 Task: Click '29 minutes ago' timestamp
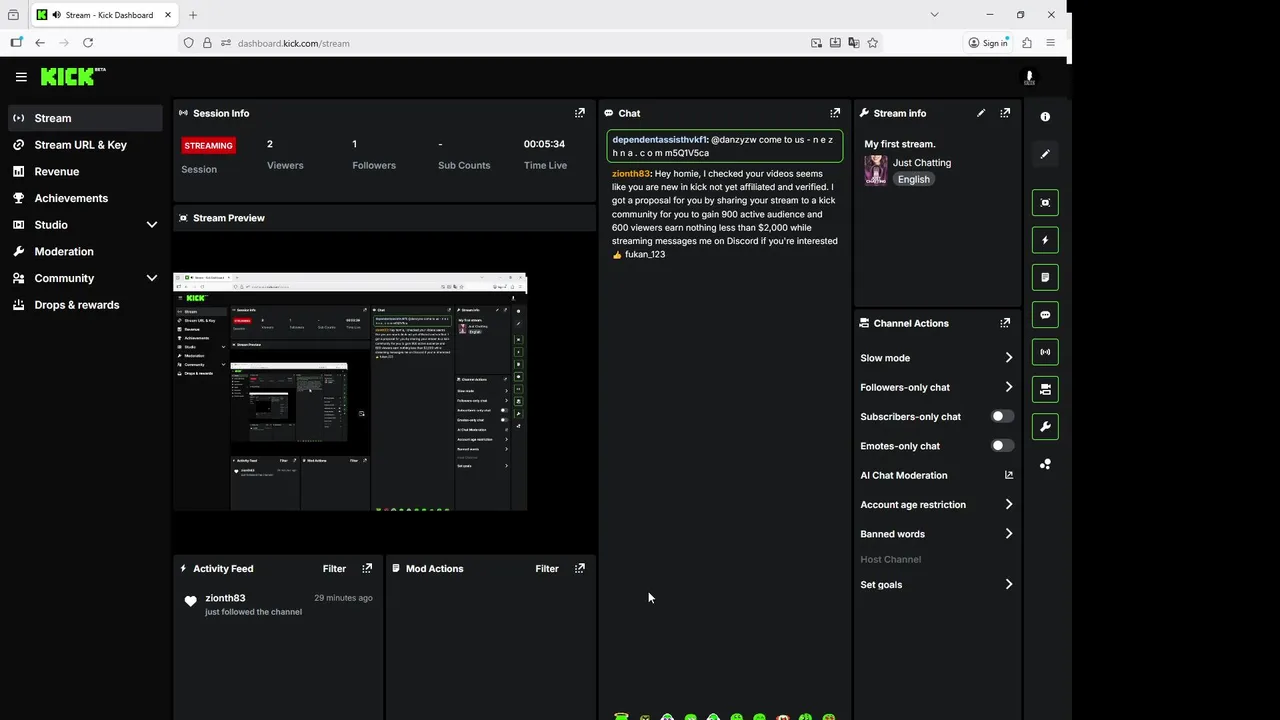point(343,598)
